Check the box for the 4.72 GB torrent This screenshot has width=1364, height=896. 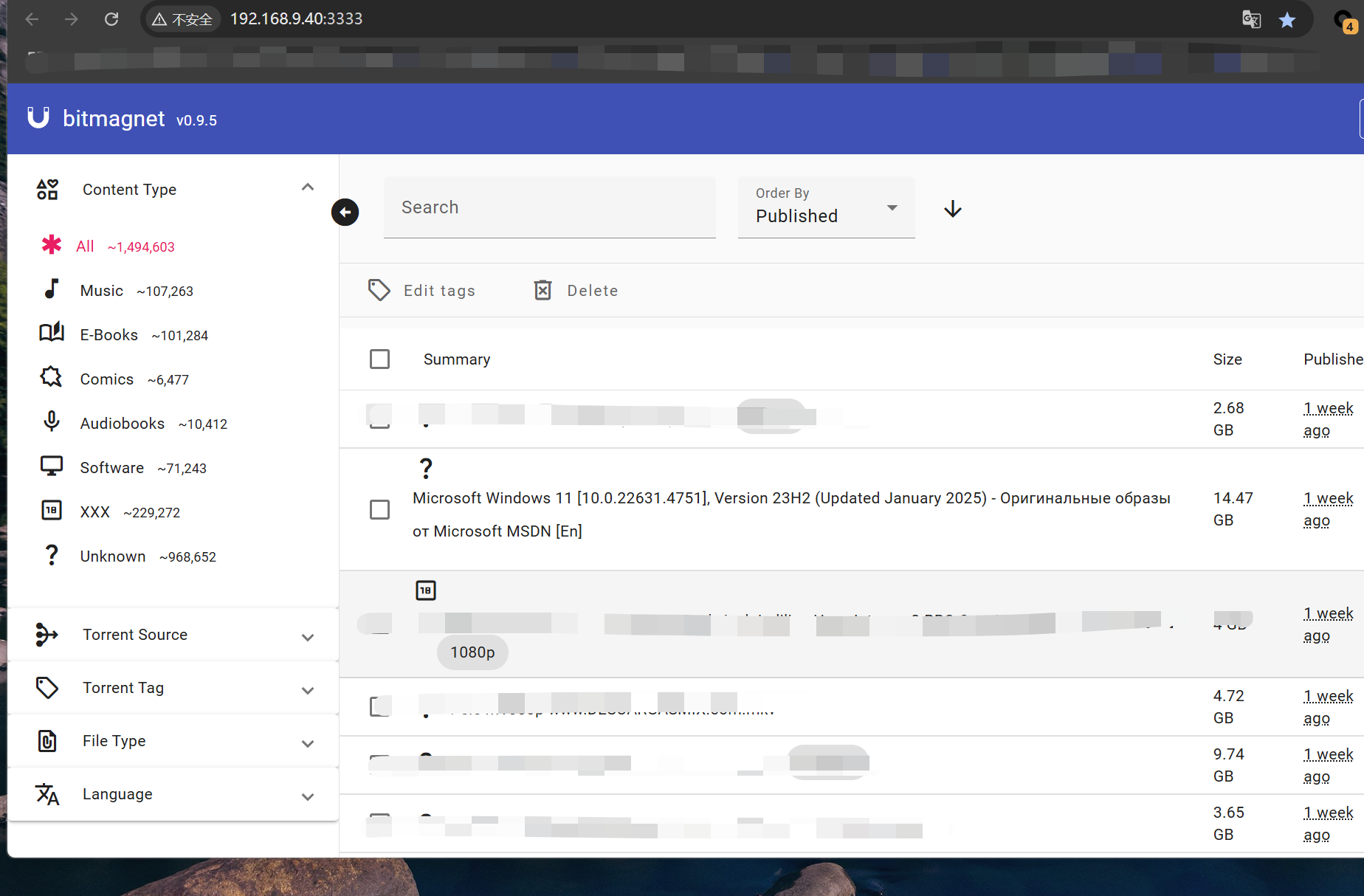pyautogui.click(x=379, y=706)
